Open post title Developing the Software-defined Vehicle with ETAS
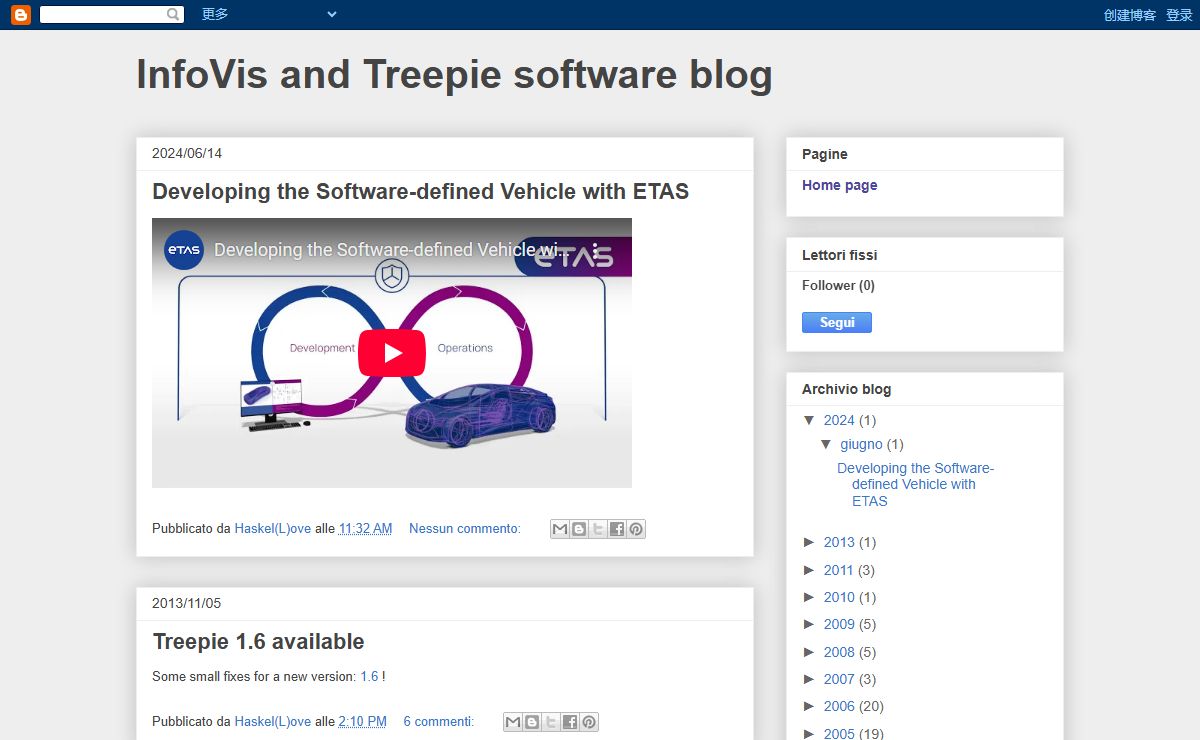 click(420, 191)
